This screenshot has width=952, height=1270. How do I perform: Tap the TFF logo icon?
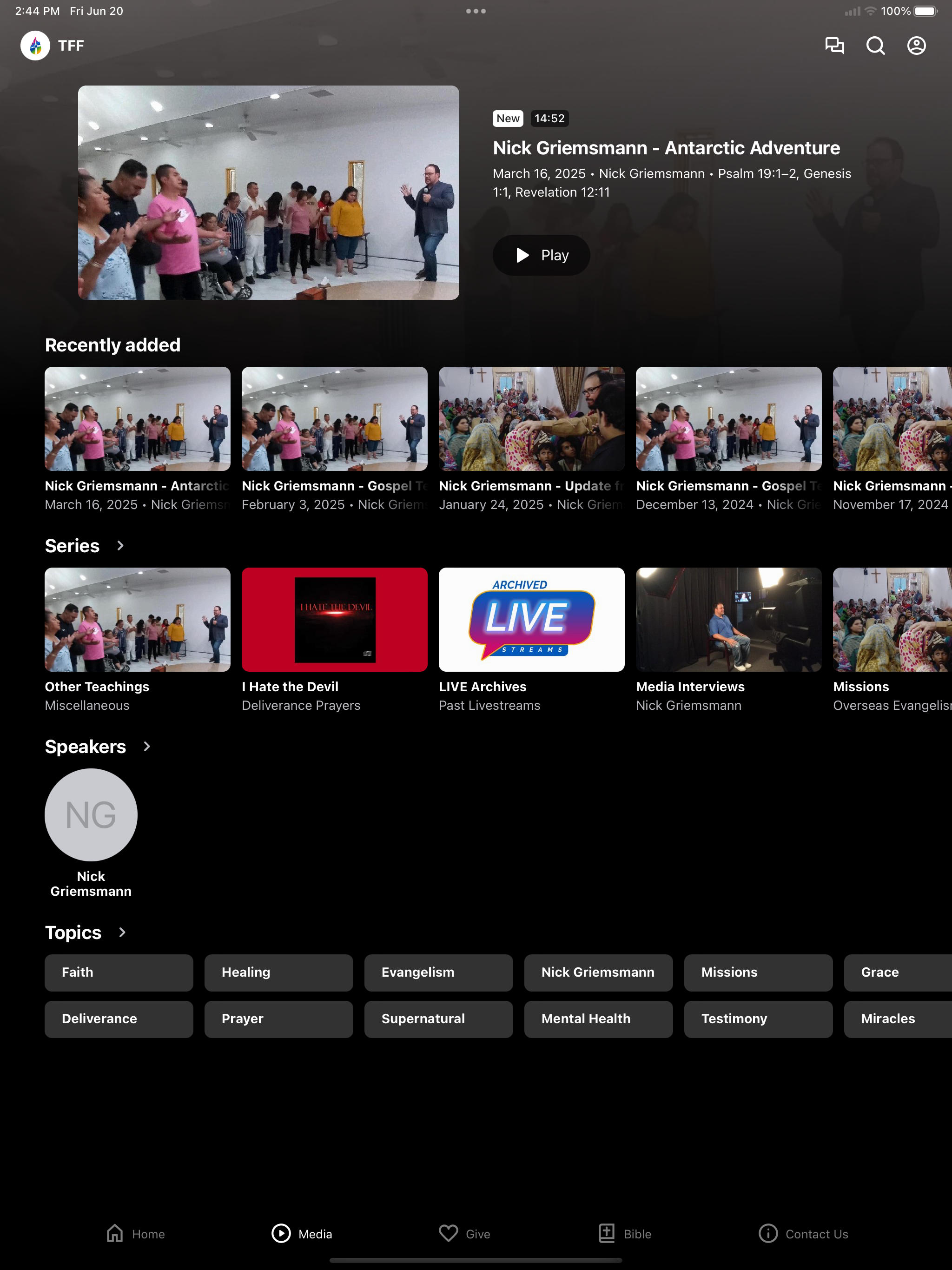(x=36, y=46)
